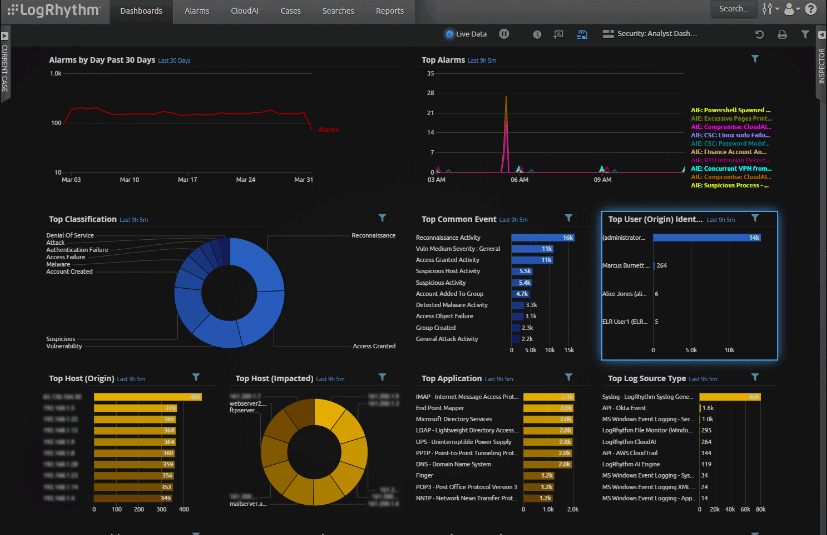This screenshot has width=827, height=535.
Task: Click the Alice Jones user row
Action: 631,294
